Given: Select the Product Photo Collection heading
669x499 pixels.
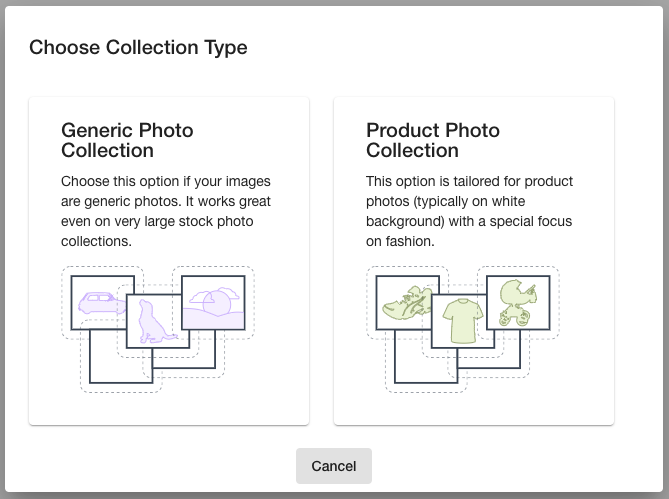Looking at the screenshot, I should pos(433,140).
